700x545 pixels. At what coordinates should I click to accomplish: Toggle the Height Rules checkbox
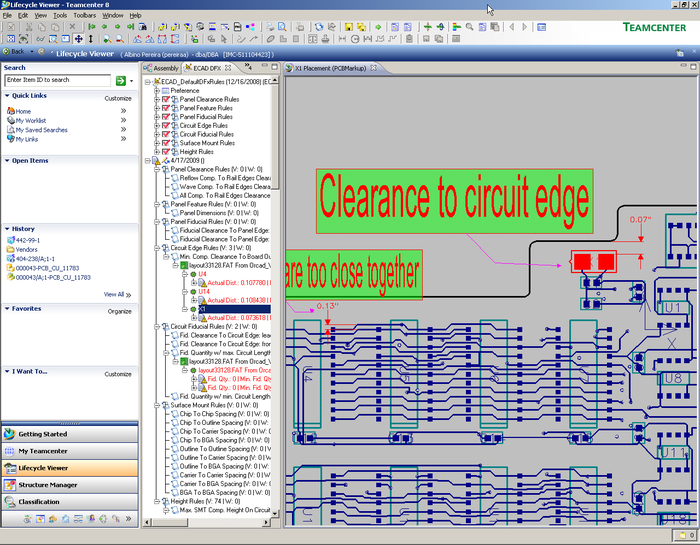pos(166,152)
